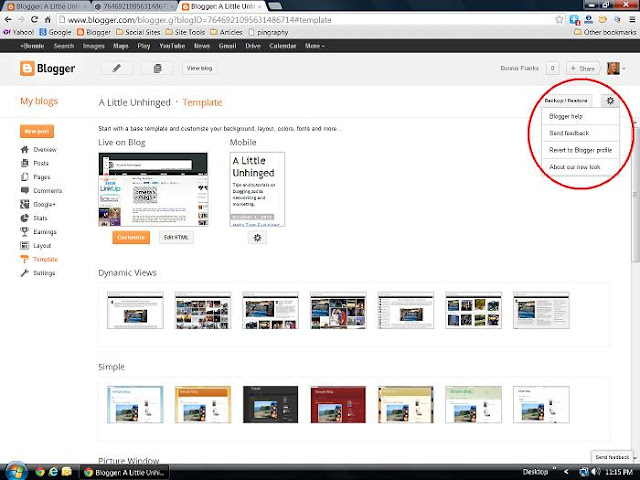Click the volume icon in system tray
Viewport: 640px width, 480px height.
pos(595,472)
